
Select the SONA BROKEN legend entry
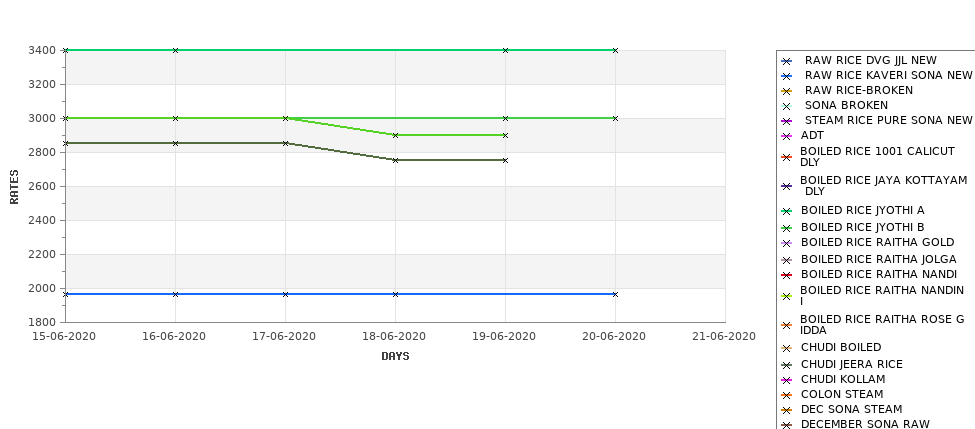click(x=846, y=105)
